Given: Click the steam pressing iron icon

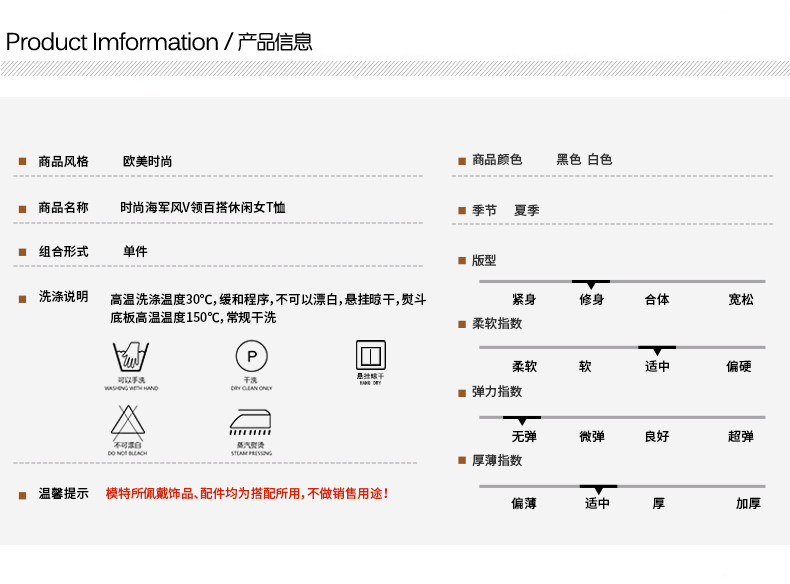Looking at the screenshot, I should tap(250, 422).
